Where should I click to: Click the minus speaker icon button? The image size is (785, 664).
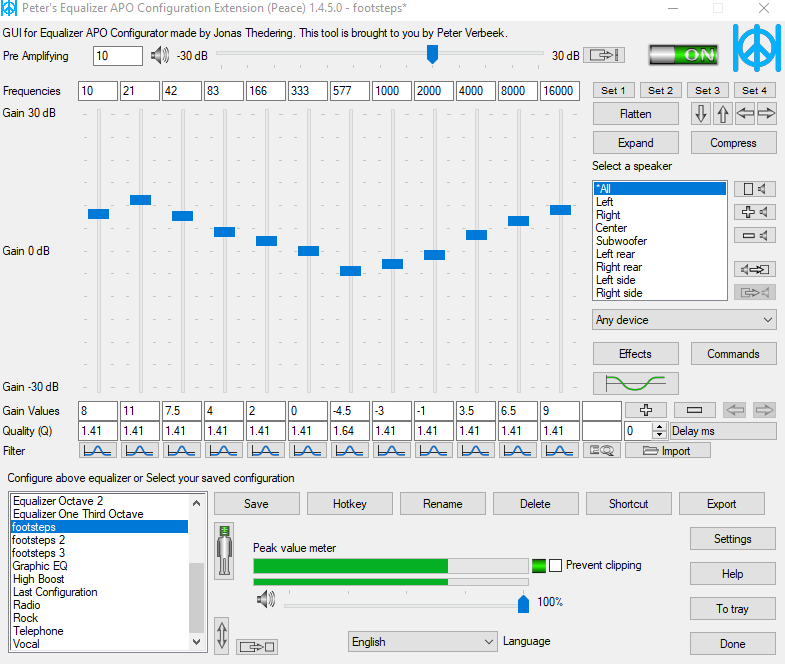tap(754, 235)
